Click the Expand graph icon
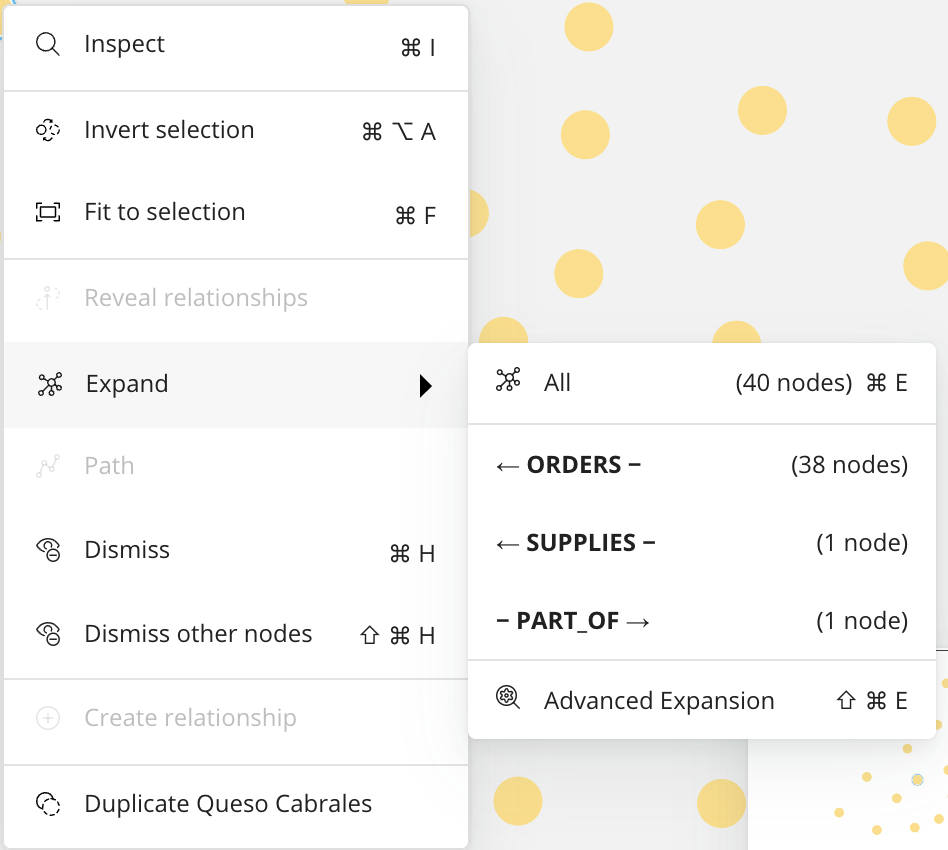Viewport: 948px width, 850px height. 50,384
